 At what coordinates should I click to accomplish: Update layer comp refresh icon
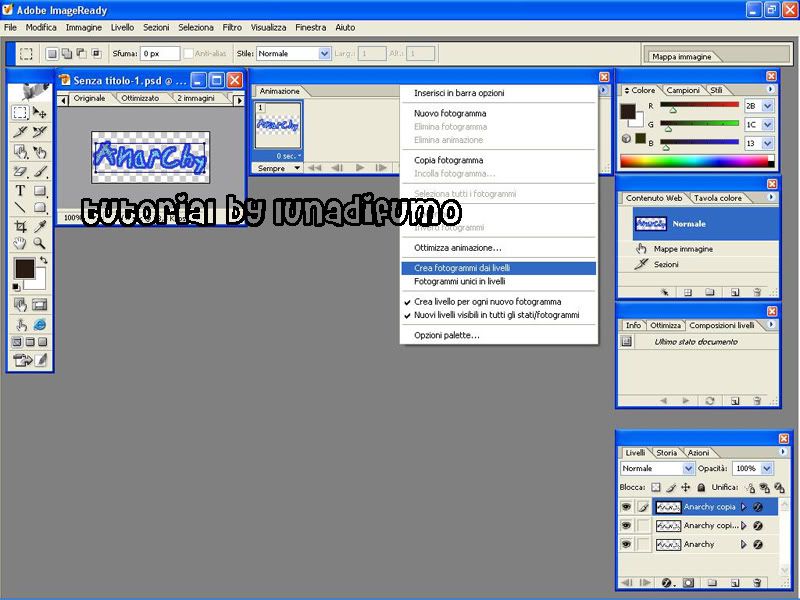tap(710, 401)
